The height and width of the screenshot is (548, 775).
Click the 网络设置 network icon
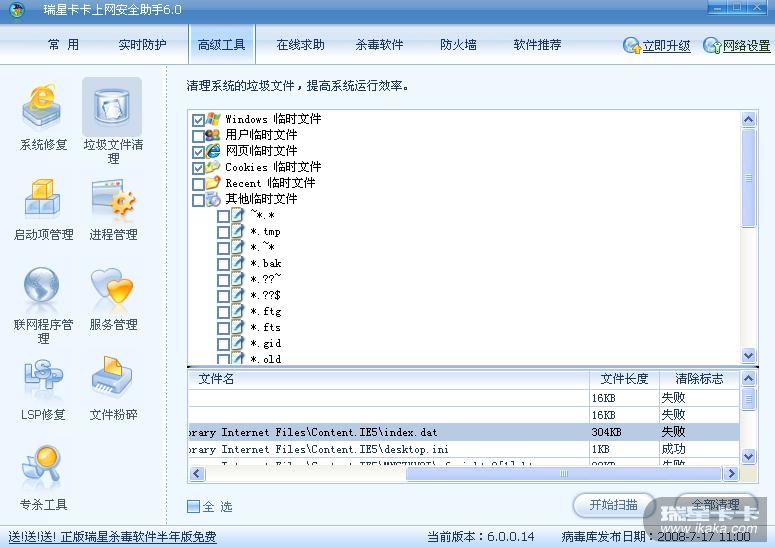[x=712, y=45]
